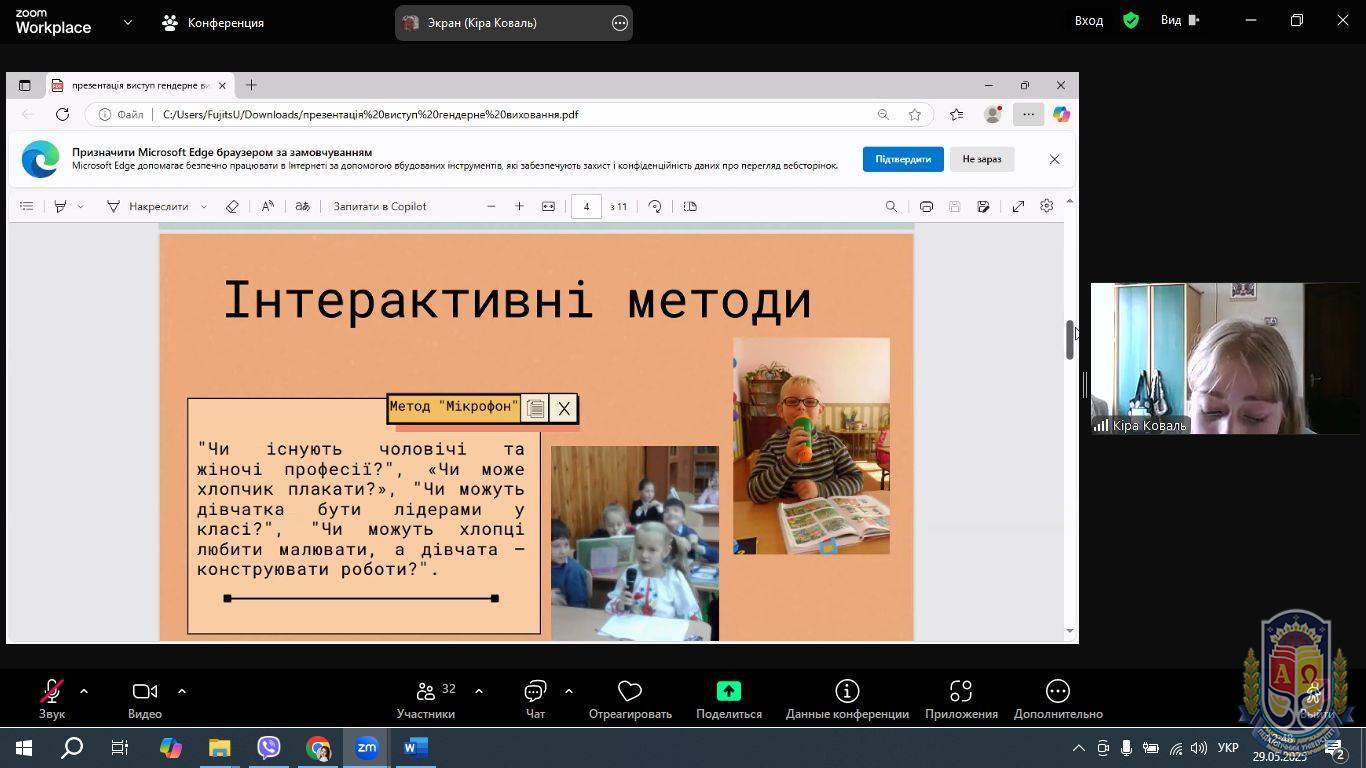
Task: Rotate the PDF page
Action: [x=655, y=206]
